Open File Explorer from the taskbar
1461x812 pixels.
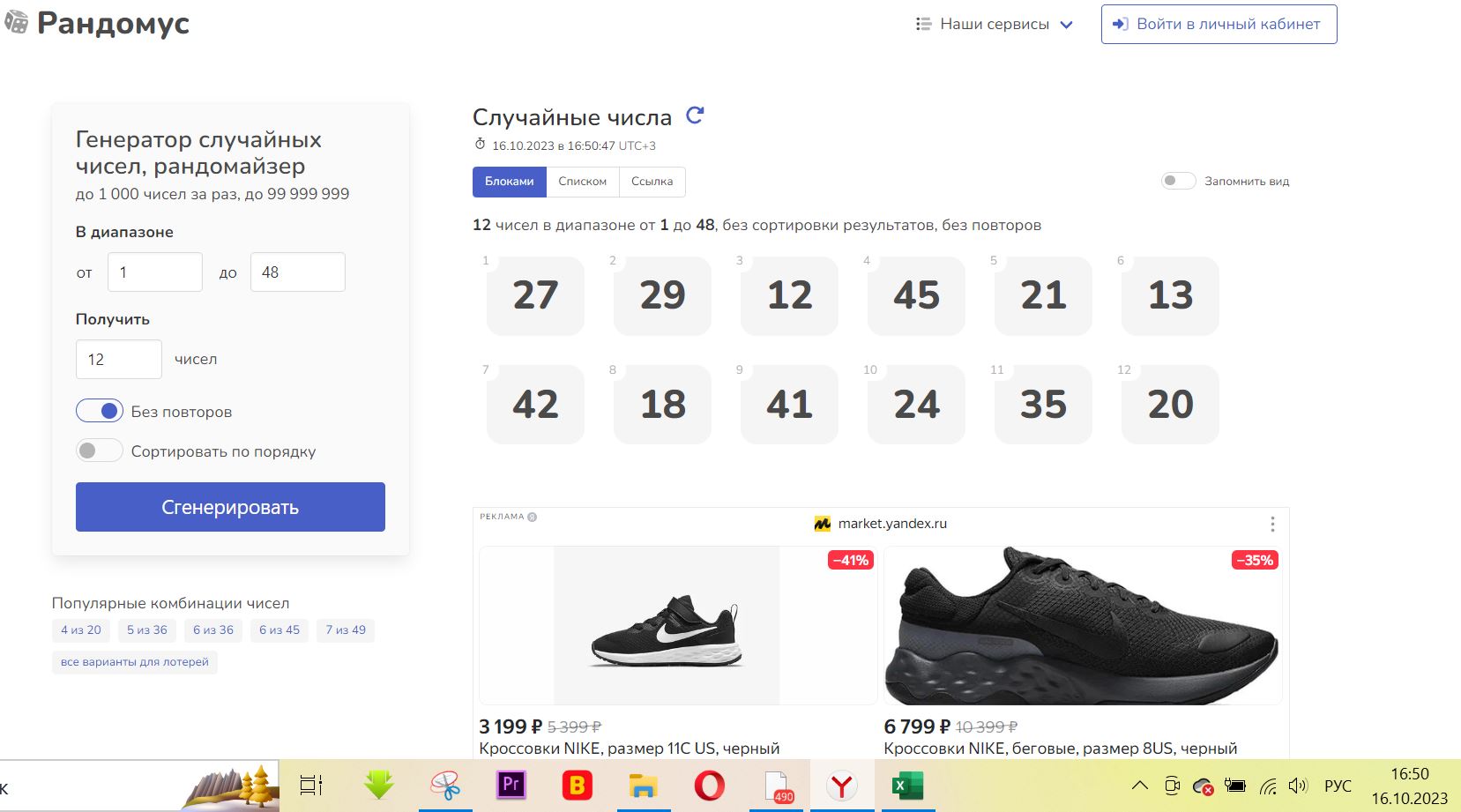[x=644, y=786]
